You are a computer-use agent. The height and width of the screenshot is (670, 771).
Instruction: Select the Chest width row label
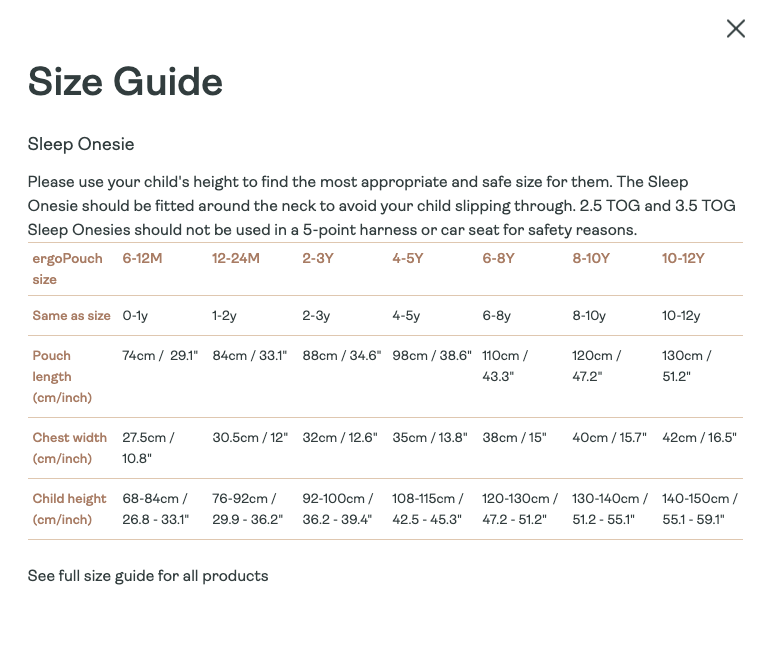click(x=69, y=448)
